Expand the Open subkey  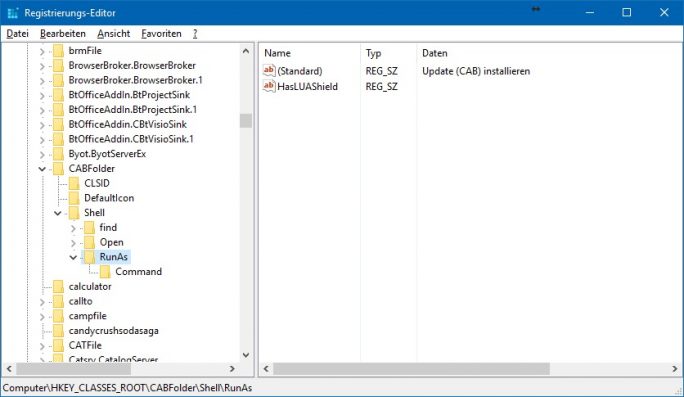pyautogui.click(x=73, y=243)
